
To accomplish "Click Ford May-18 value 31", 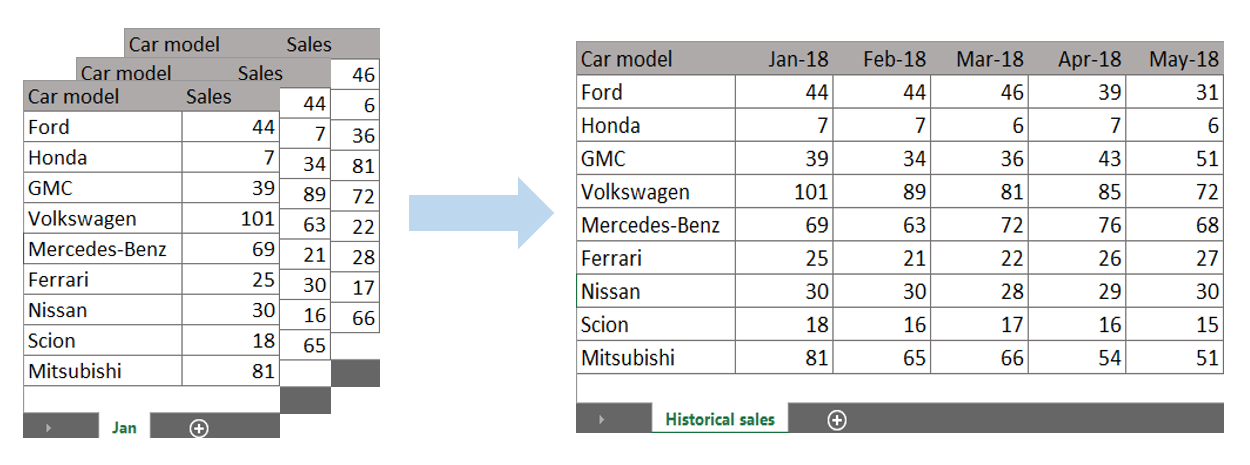I will coord(1174,92).
